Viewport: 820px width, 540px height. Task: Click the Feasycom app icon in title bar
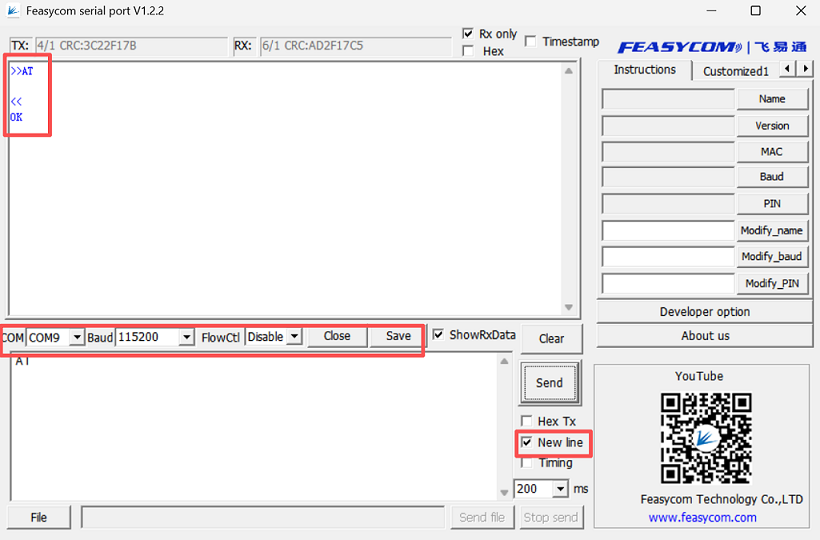click(13, 11)
